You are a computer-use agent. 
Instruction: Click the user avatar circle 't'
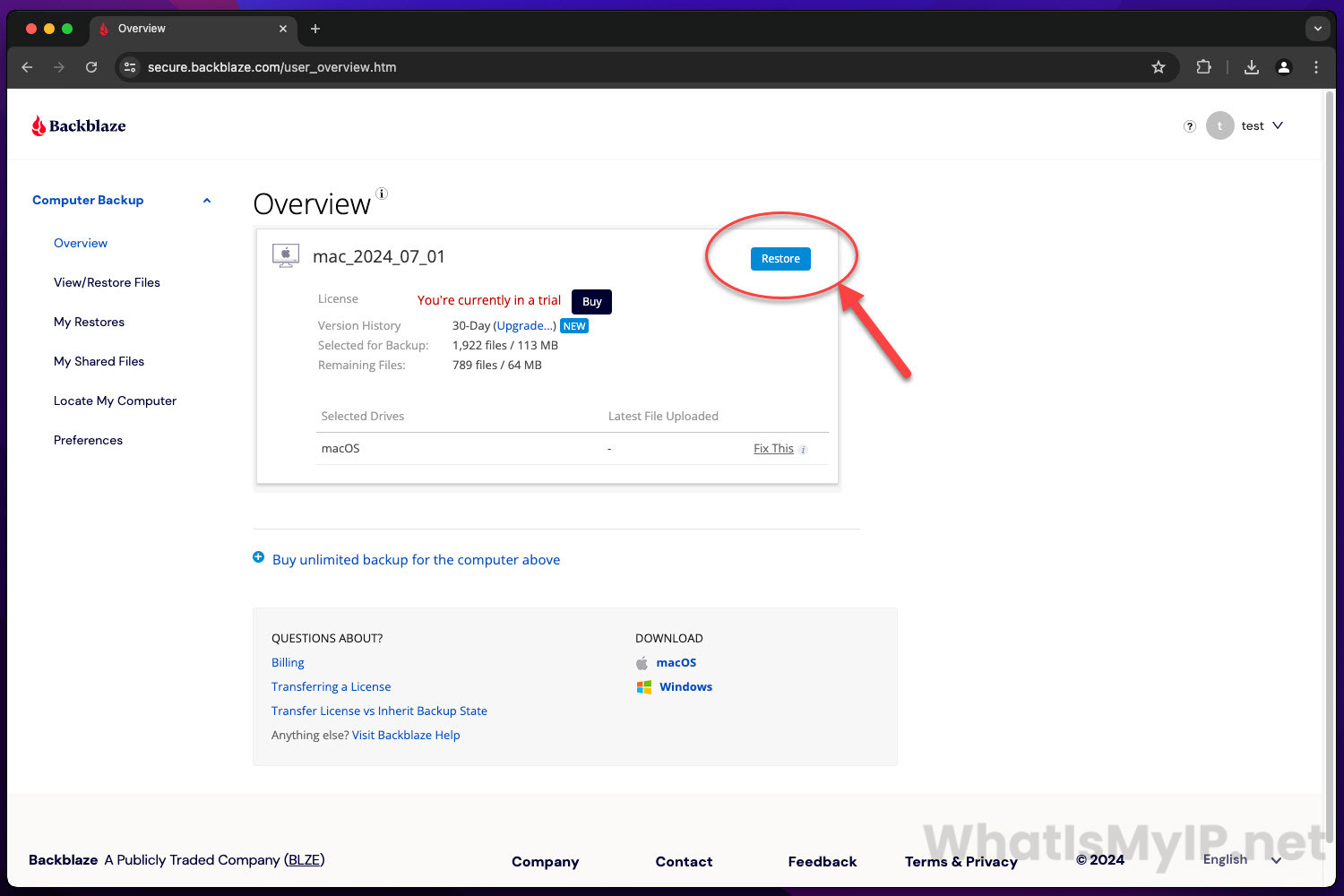click(1219, 125)
